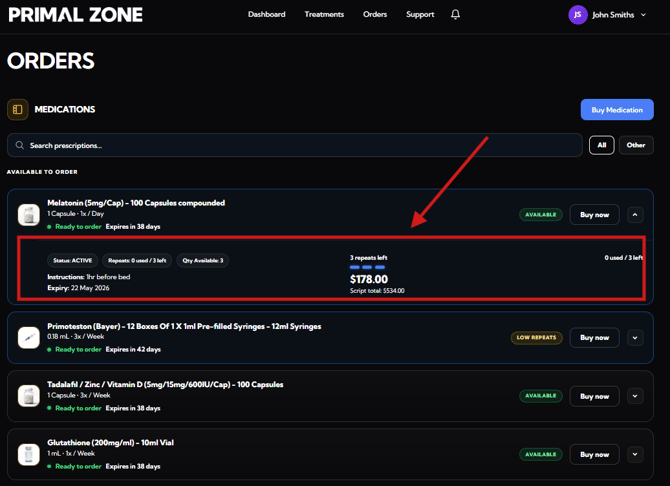670x486 pixels.
Task: Expand the Glutathione order details
Action: tap(635, 454)
